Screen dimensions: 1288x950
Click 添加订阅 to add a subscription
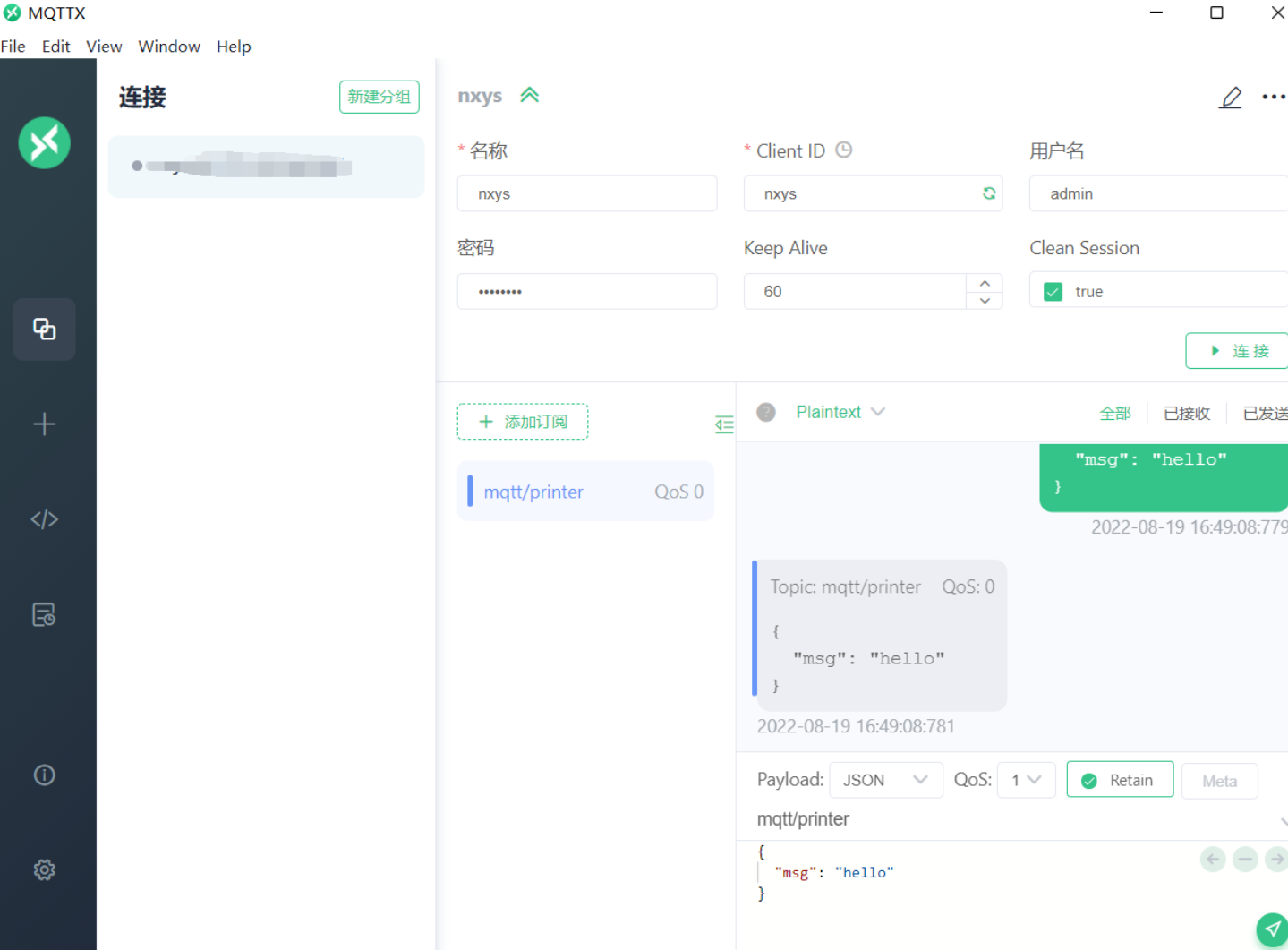tap(523, 421)
